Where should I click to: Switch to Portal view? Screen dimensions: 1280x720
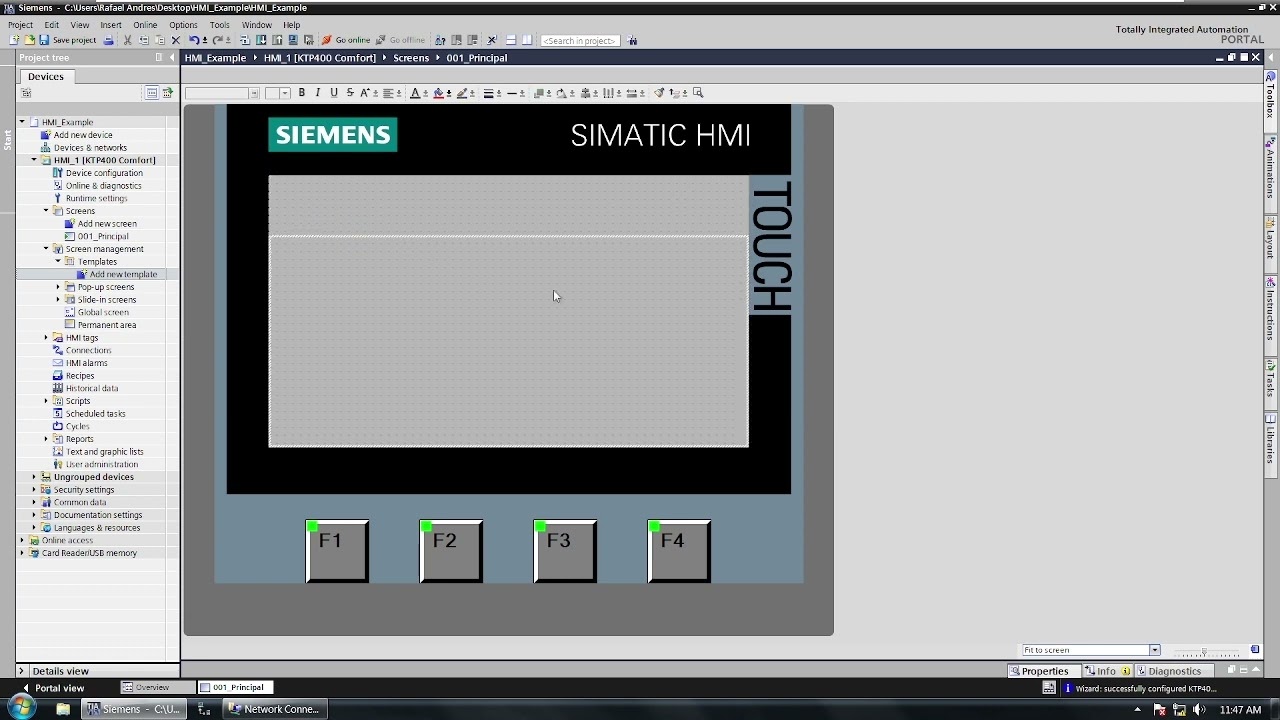(54, 688)
